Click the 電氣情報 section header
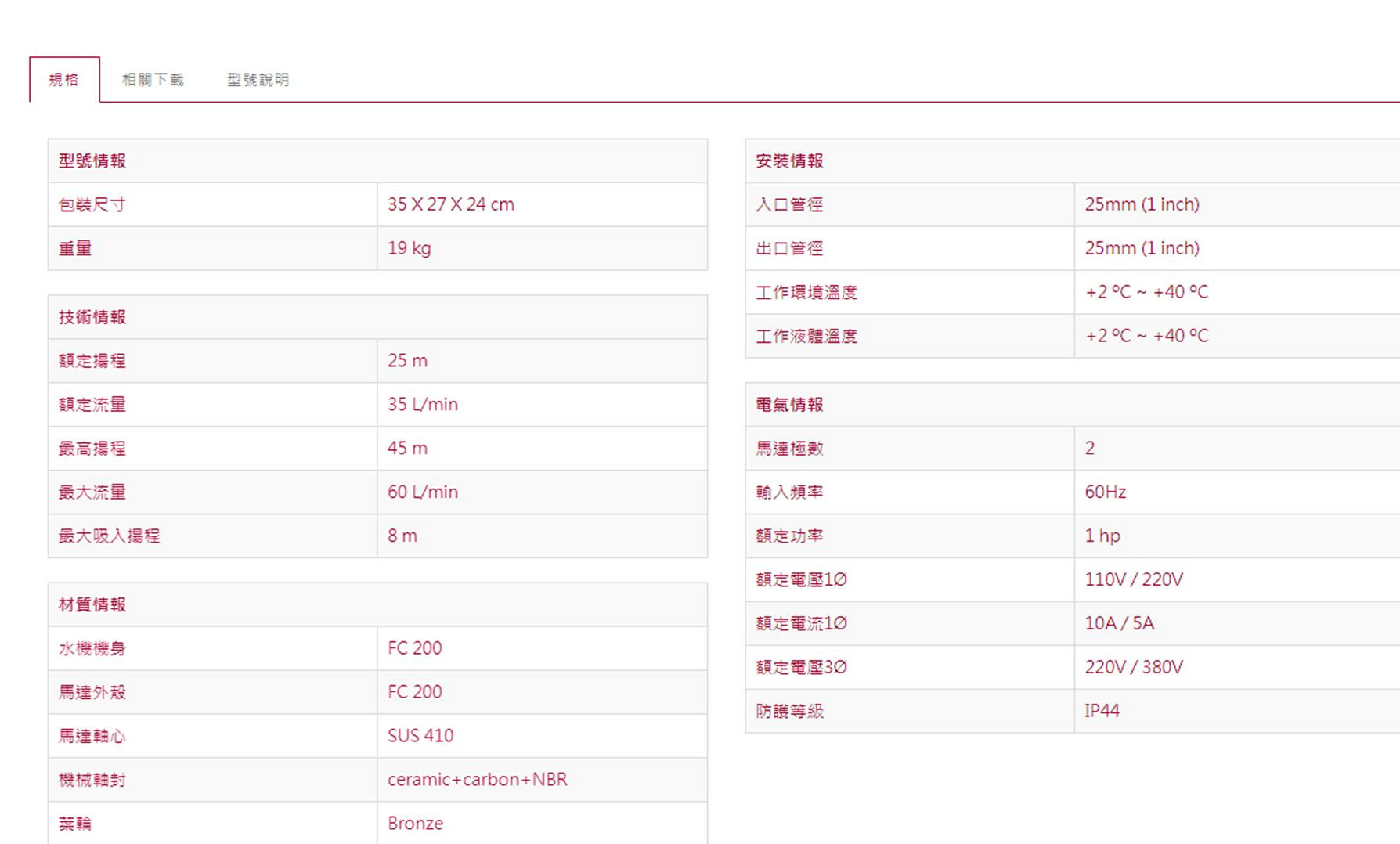This screenshot has width=1400, height=844. tap(789, 405)
